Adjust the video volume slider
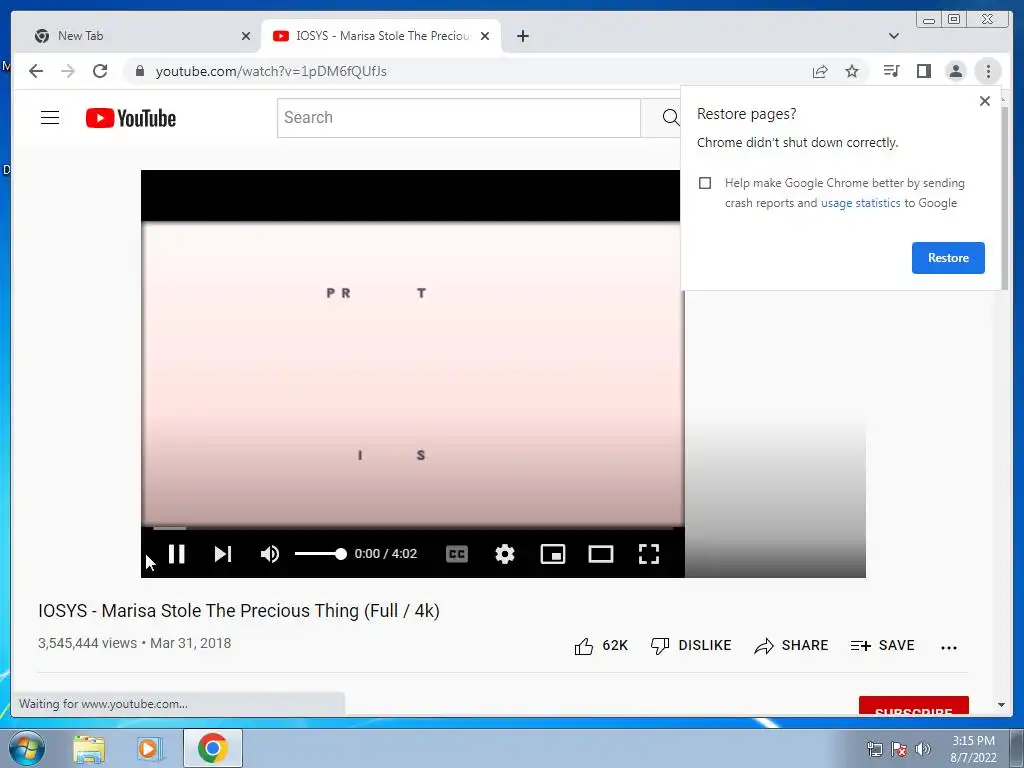Image resolution: width=1024 pixels, height=768 pixels. [320, 554]
